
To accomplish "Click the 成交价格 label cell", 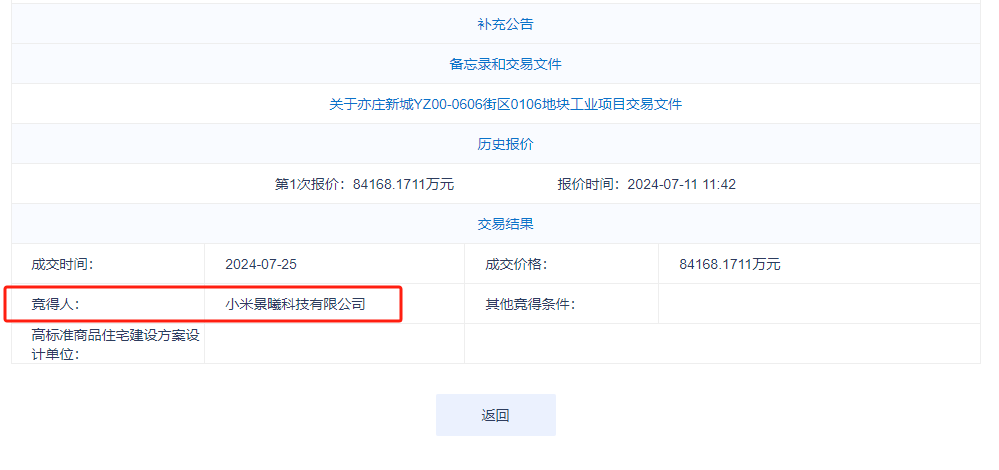I will click(516, 264).
